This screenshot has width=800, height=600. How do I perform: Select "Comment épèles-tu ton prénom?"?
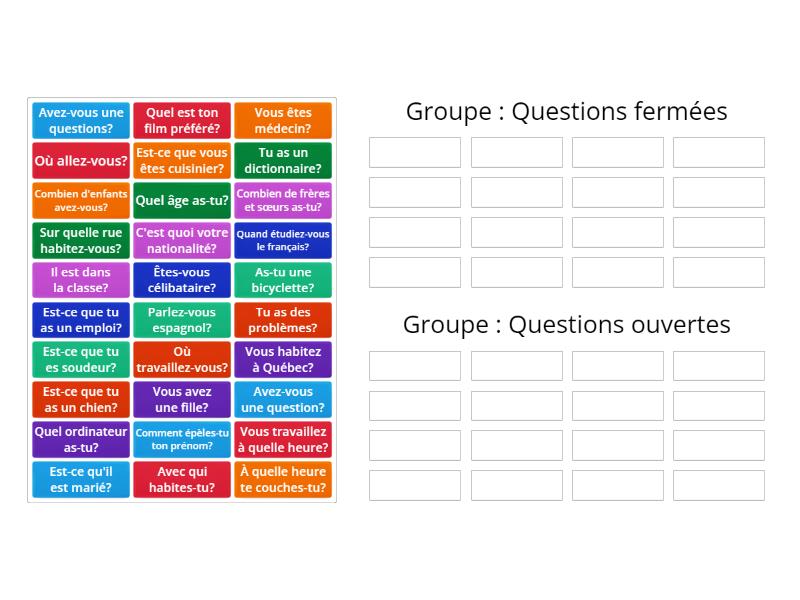[182, 440]
